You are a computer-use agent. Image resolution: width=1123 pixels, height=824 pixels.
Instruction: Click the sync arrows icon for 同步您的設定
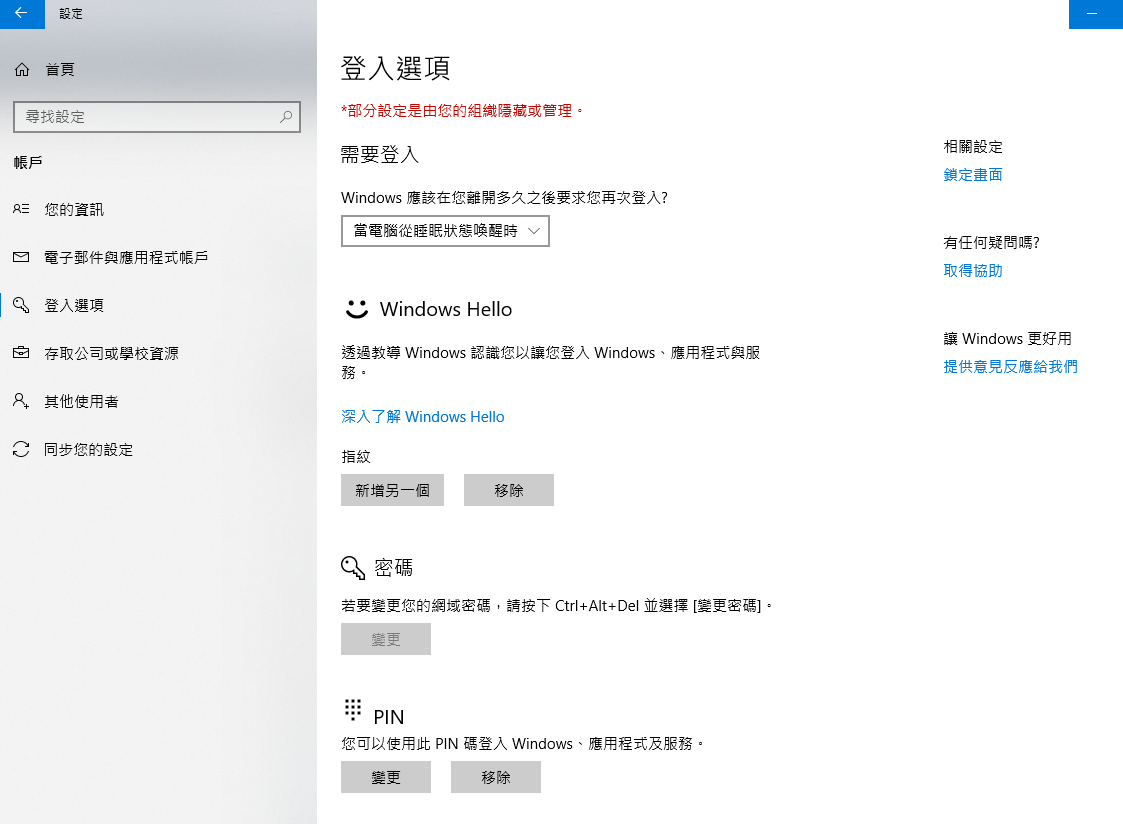(x=21, y=449)
